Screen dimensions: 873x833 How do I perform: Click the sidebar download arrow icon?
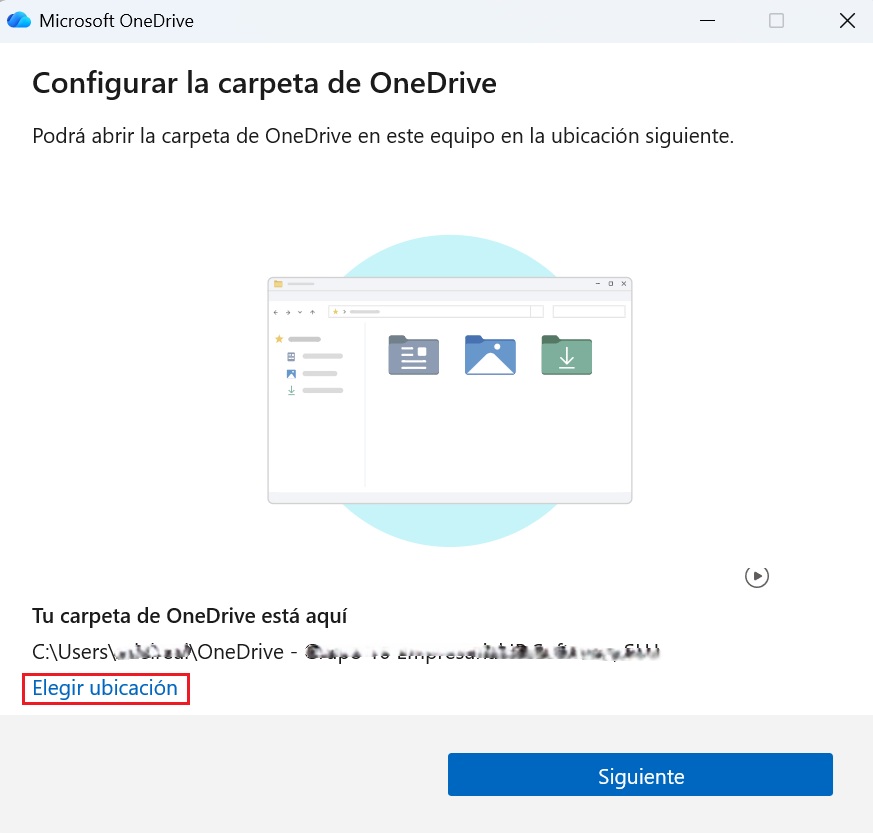[291, 390]
